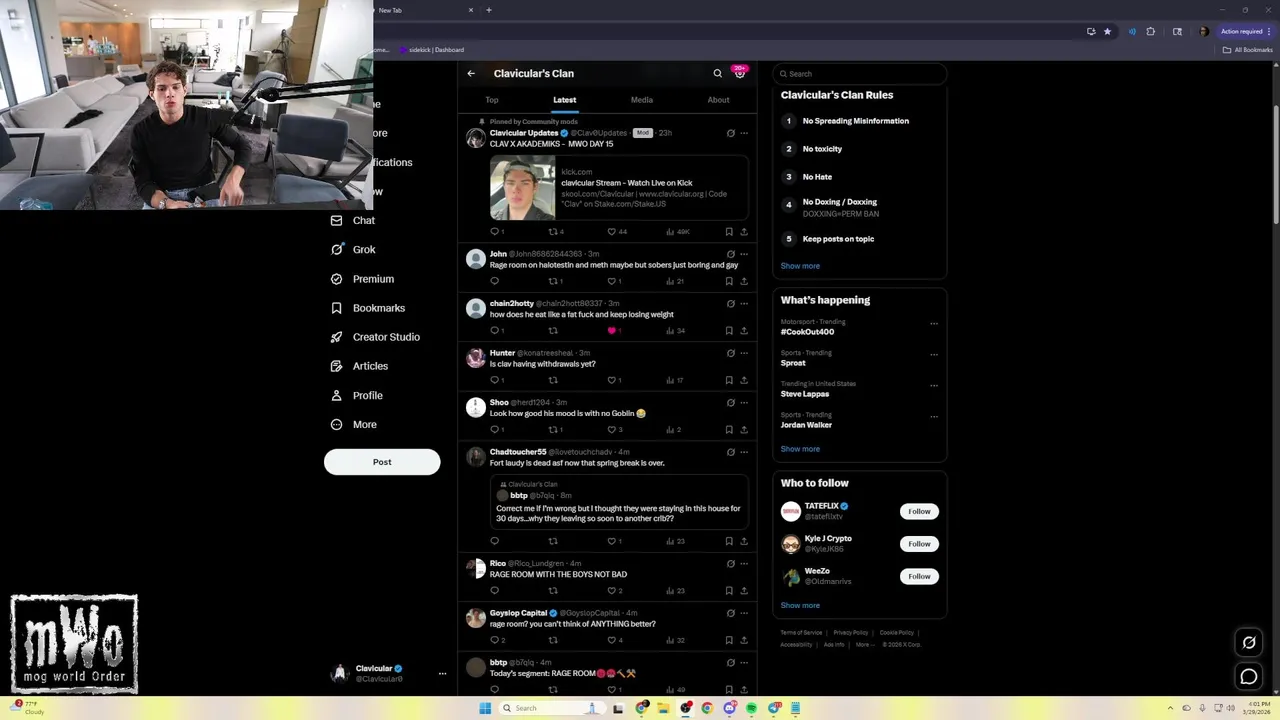Image resolution: width=1280 pixels, height=720 pixels.
Task: Click the Search box in right column
Action: pyautogui.click(x=860, y=74)
